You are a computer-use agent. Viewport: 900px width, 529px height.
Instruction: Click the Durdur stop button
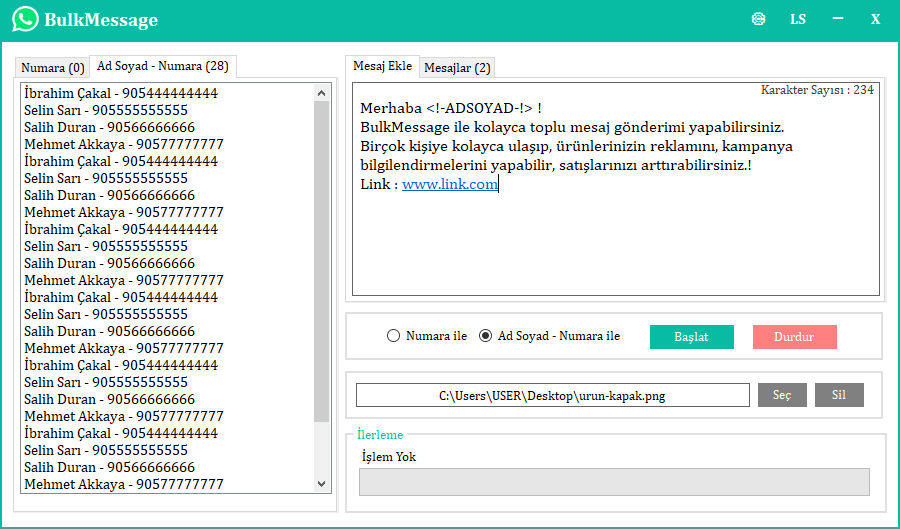point(794,337)
